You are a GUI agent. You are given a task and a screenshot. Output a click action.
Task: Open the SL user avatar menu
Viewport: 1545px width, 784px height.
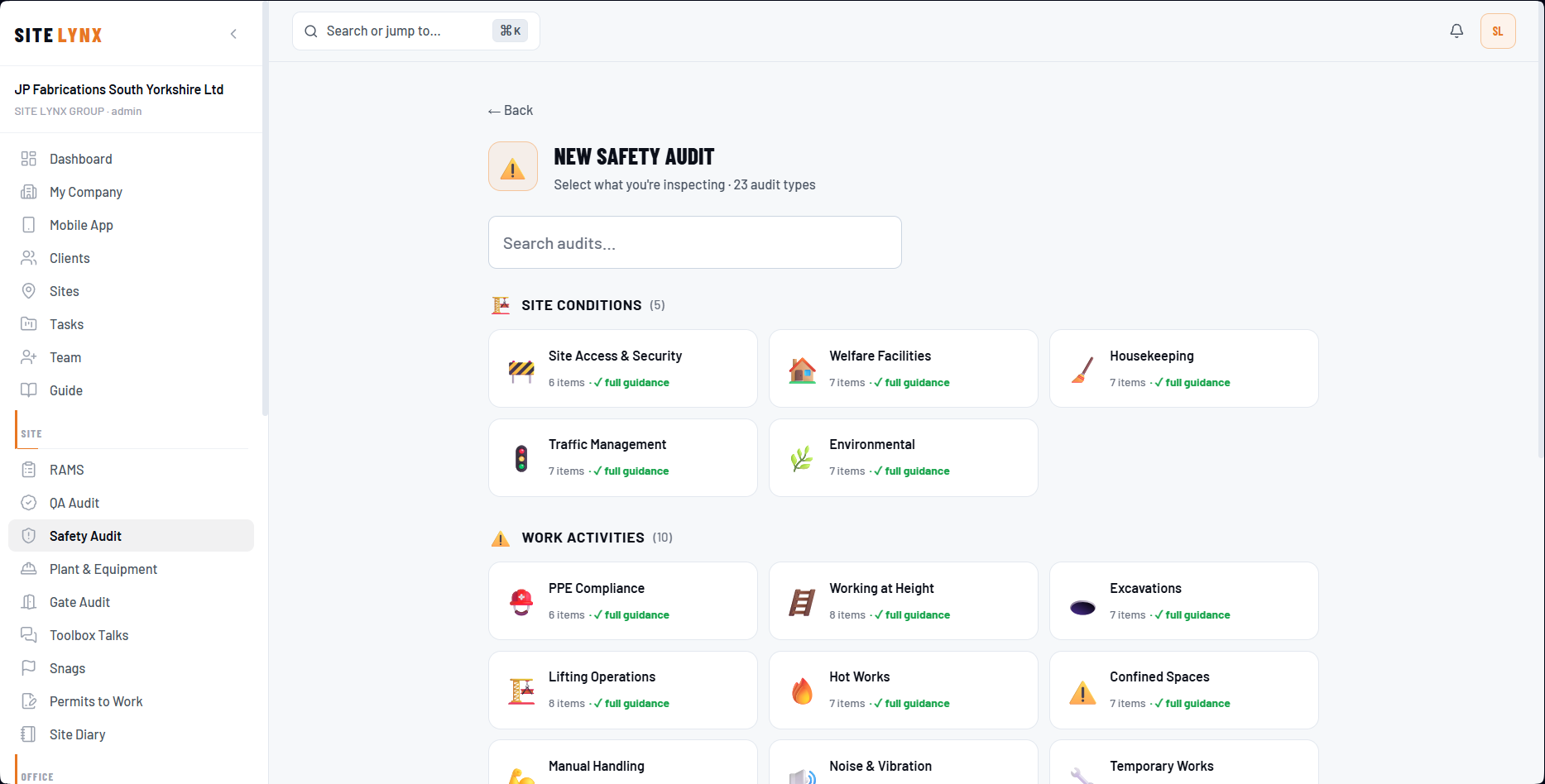click(1498, 31)
